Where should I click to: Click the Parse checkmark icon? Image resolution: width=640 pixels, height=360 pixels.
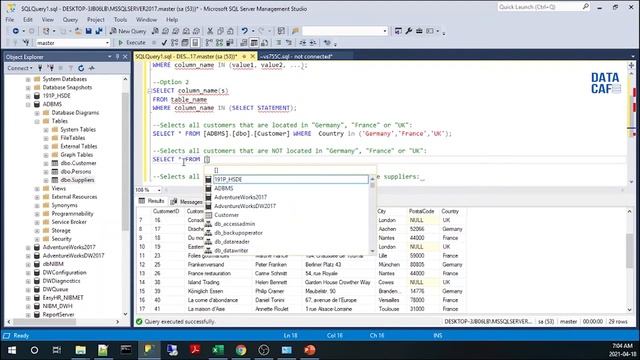(x=164, y=42)
